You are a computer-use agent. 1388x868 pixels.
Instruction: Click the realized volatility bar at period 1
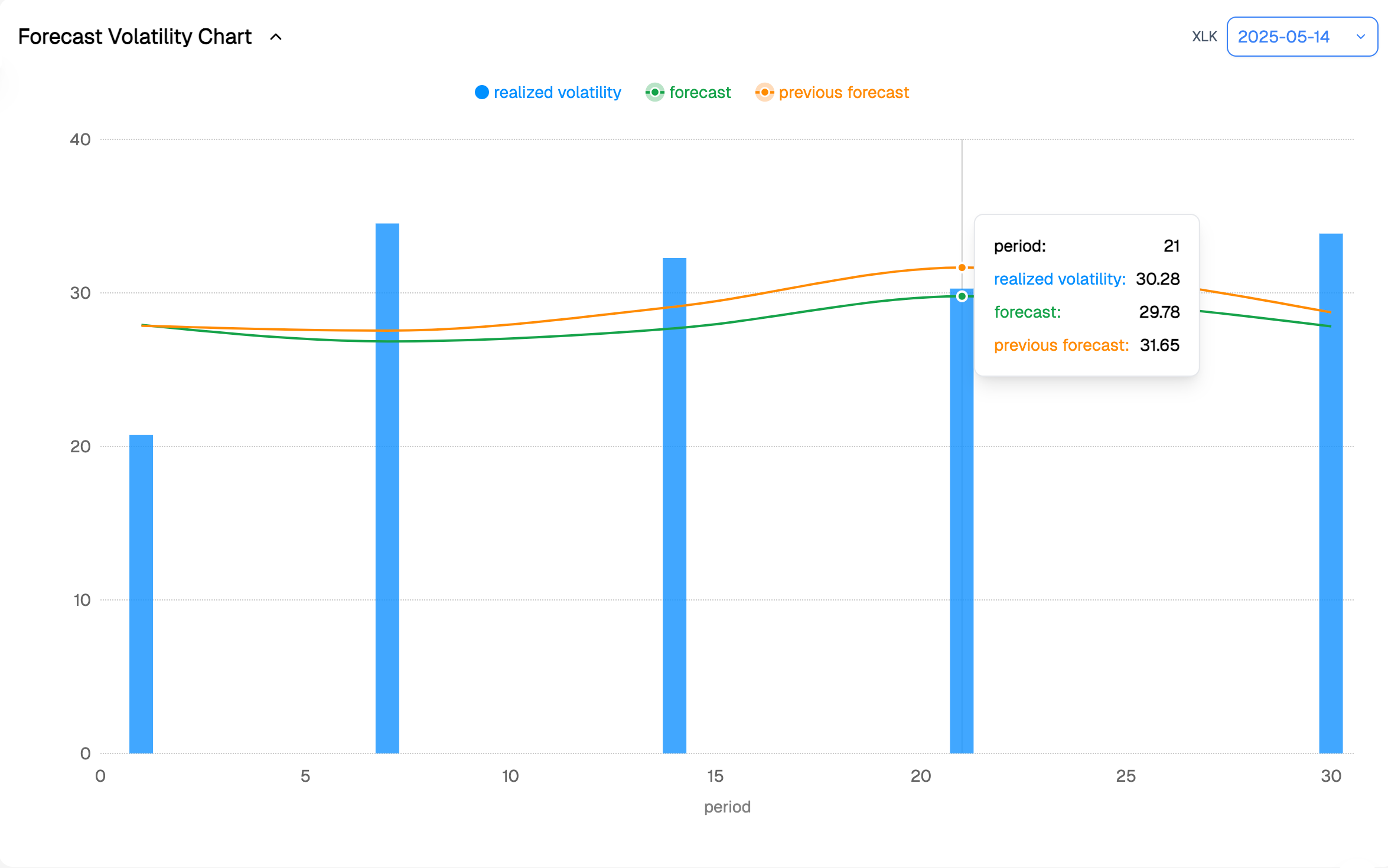click(x=141, y=593)
